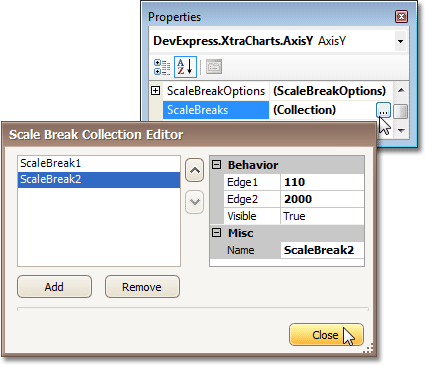The image size is (425, 365).
Task: Move selected scale break down
Action: 195,202
